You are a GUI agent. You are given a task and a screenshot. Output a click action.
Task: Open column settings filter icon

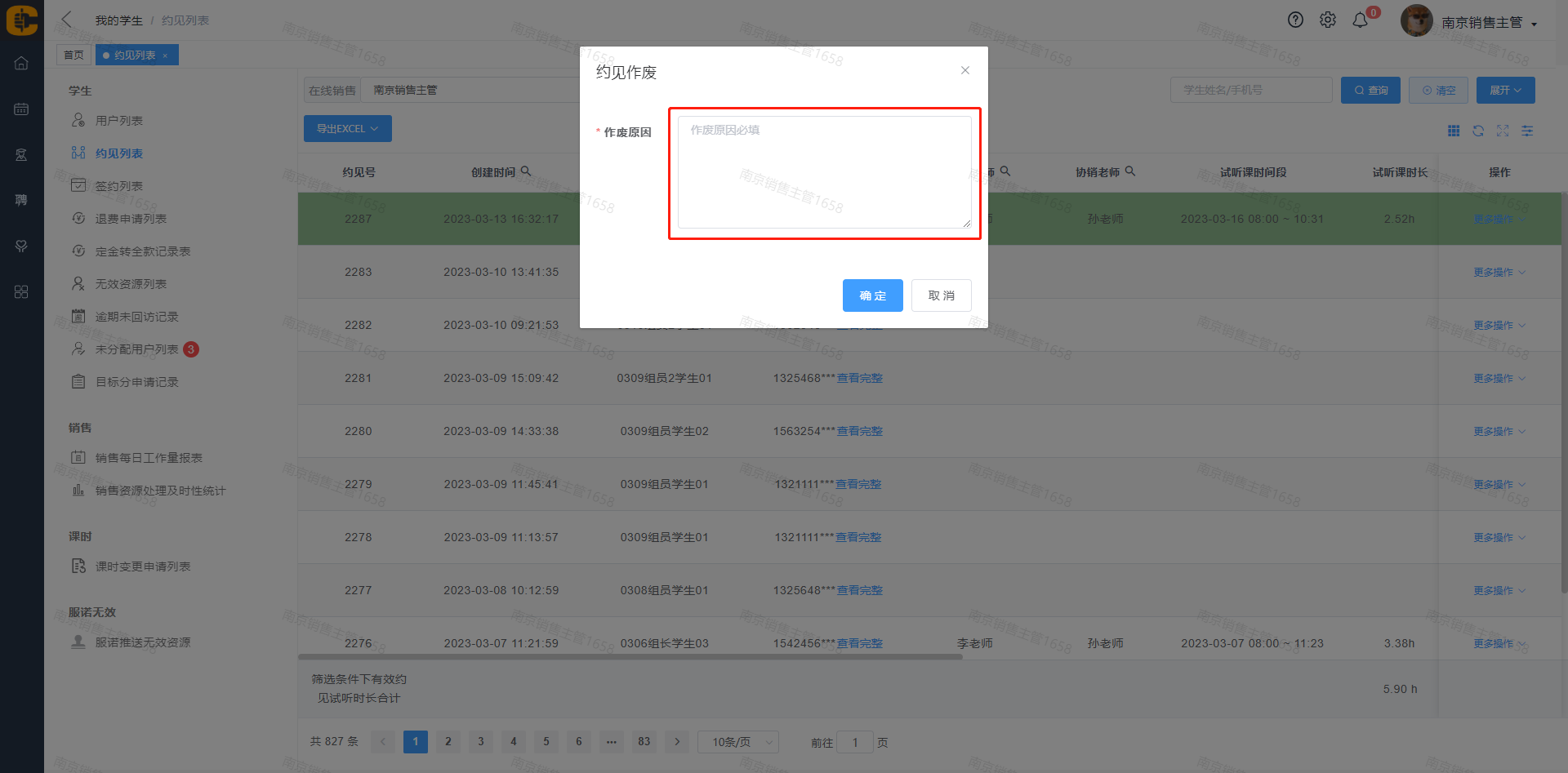1527,131
